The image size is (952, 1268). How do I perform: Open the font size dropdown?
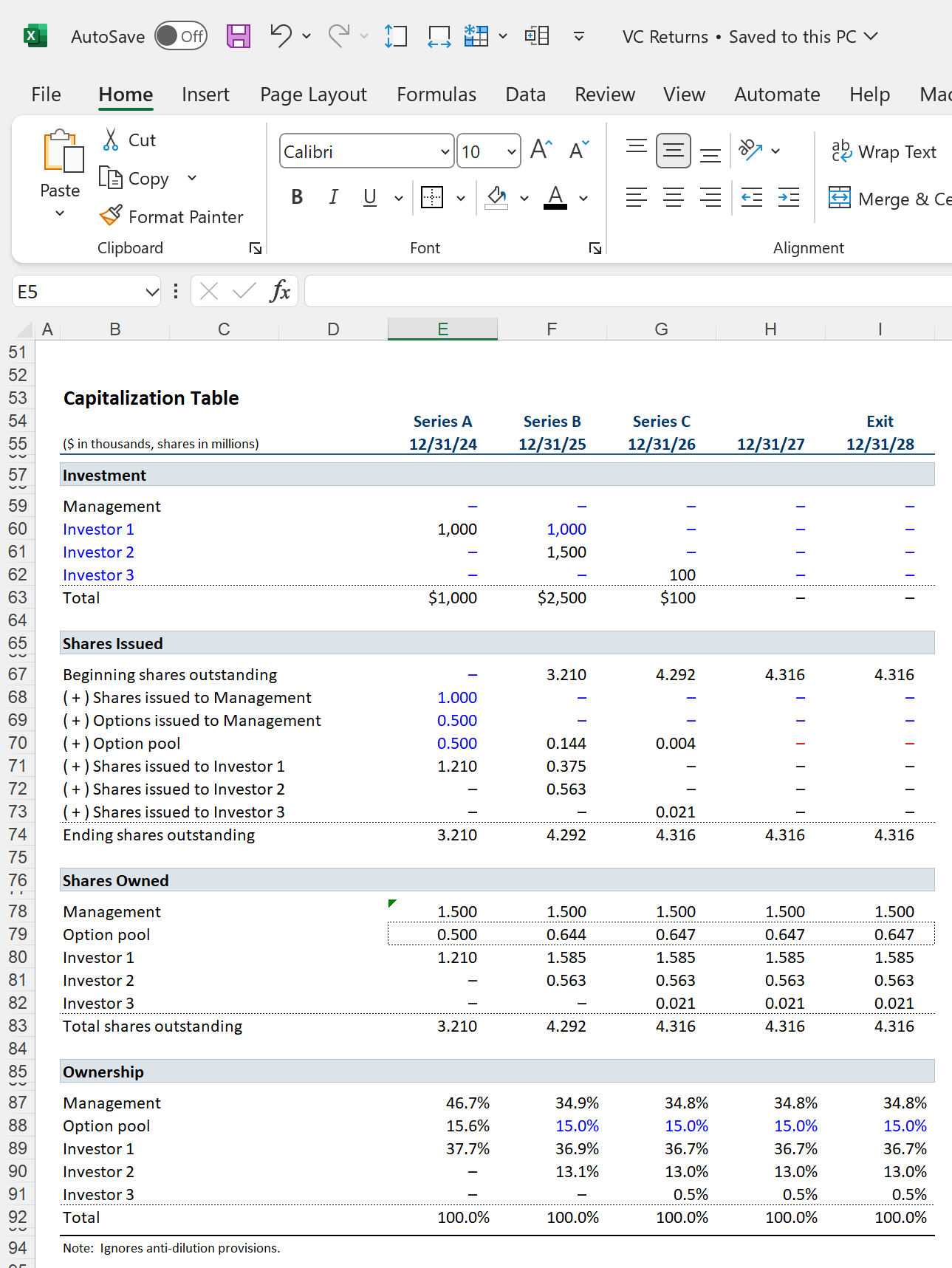point(511,152)
